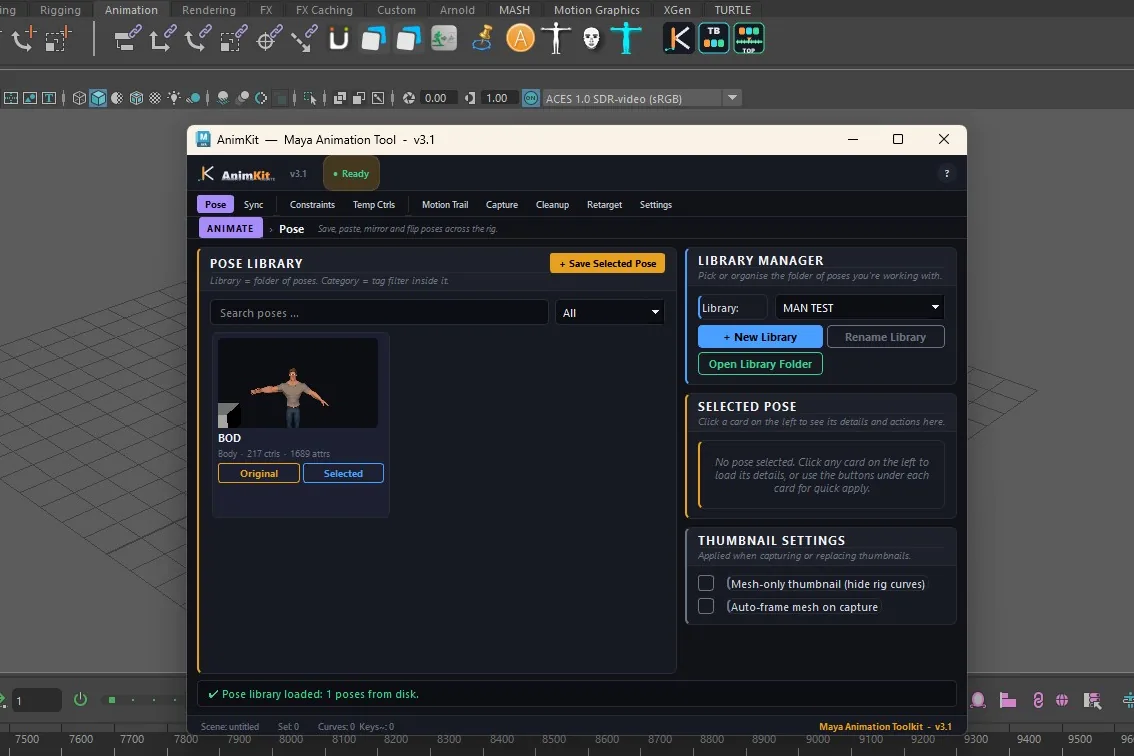Enable Mesh-only thumbnail checkbox

[706, 583]
